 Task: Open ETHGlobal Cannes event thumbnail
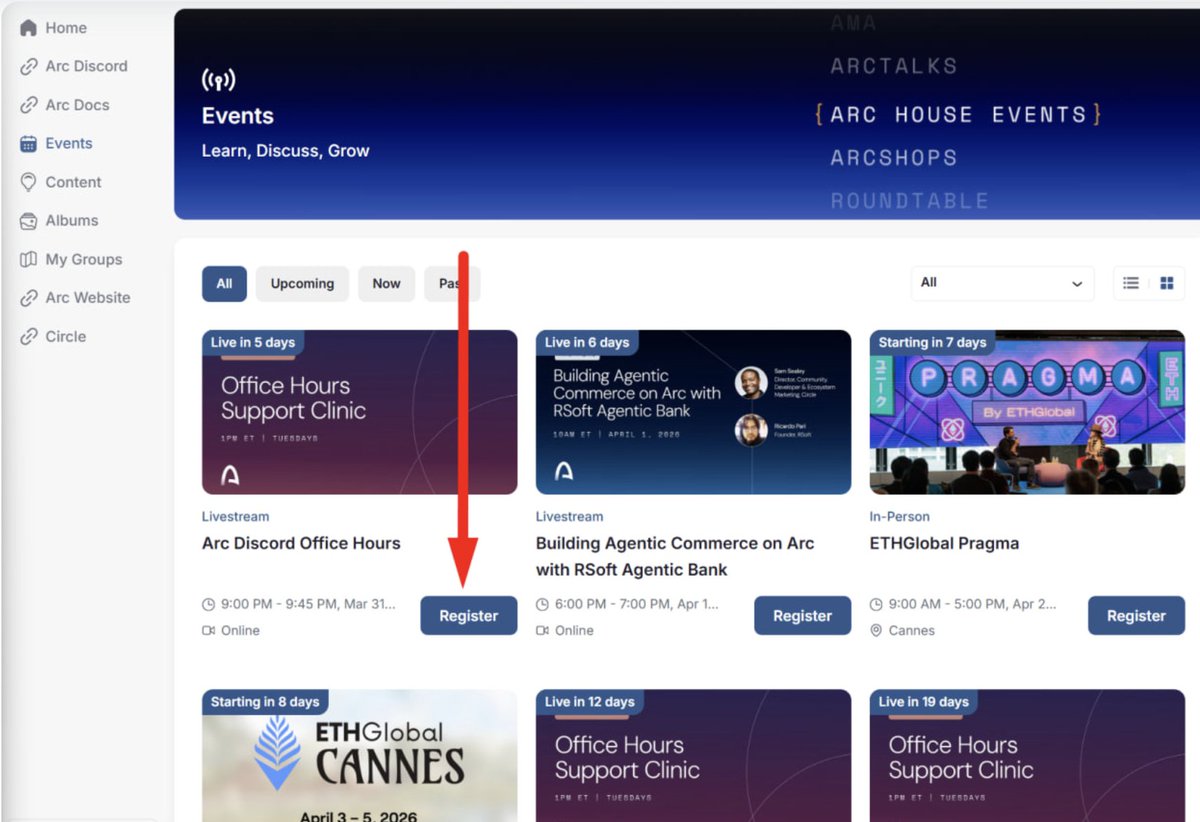click(359, 755)
